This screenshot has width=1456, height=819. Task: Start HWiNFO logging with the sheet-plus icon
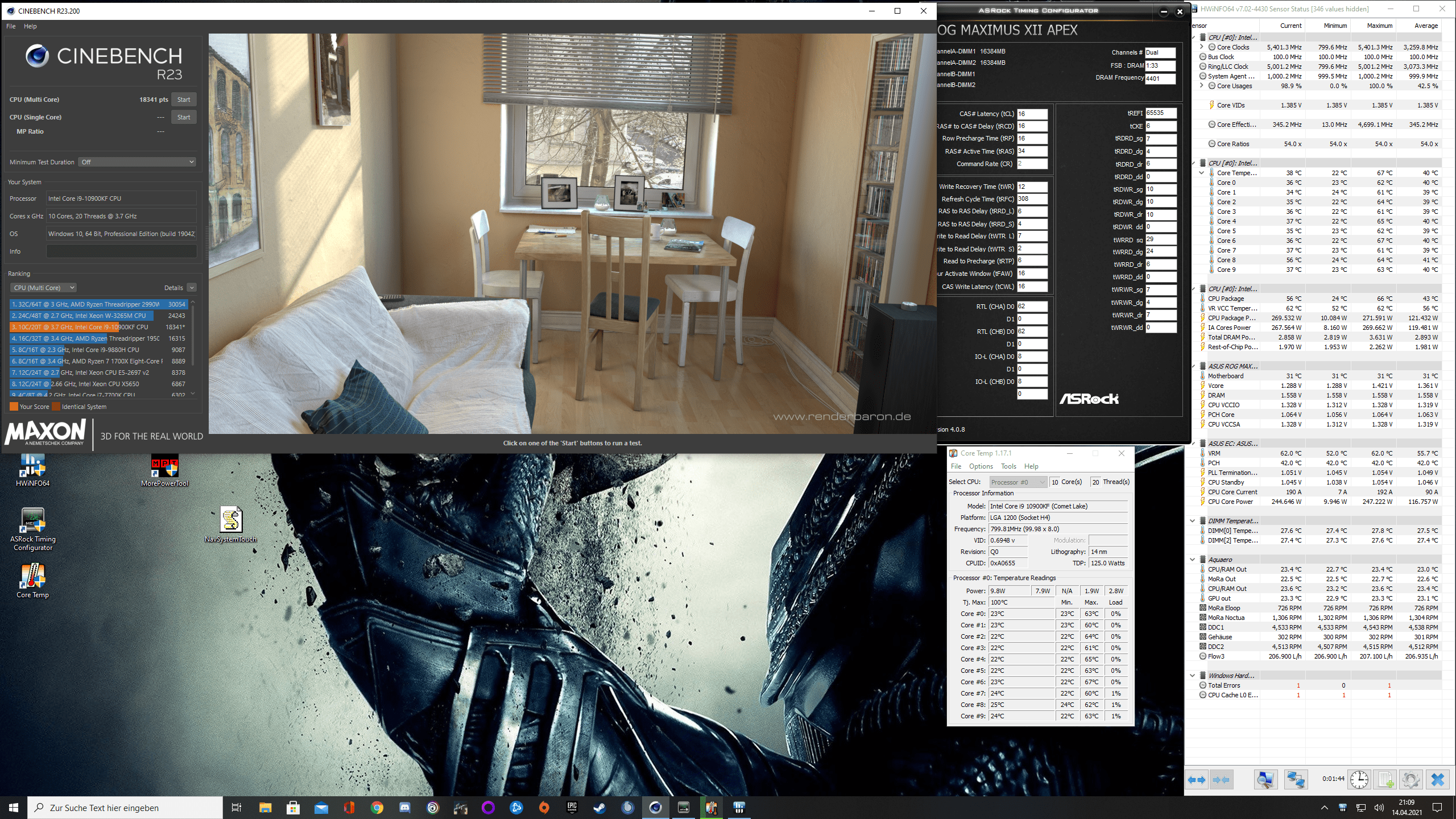pos(1385,780)
